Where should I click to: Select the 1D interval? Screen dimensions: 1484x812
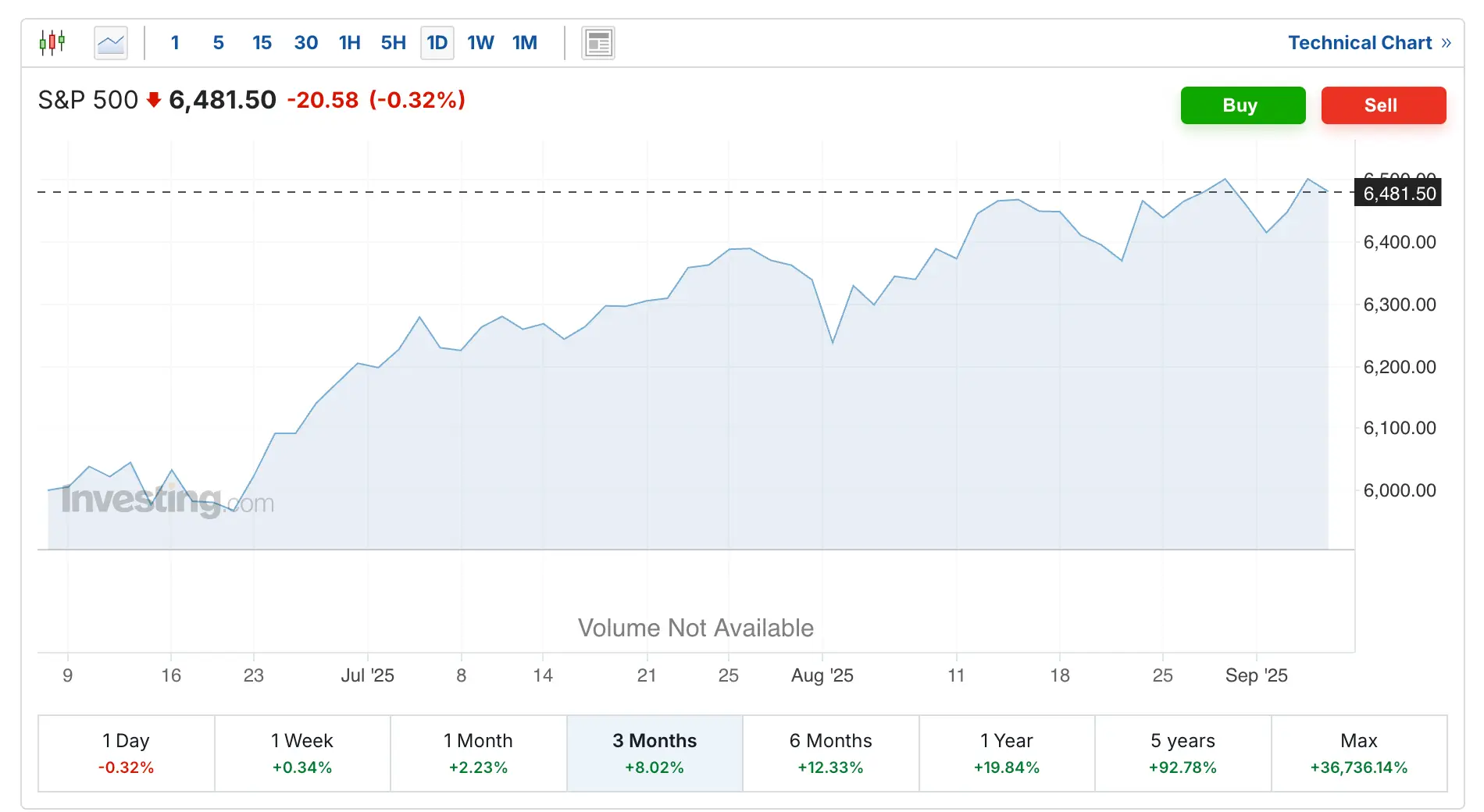[x=437, y=43]
